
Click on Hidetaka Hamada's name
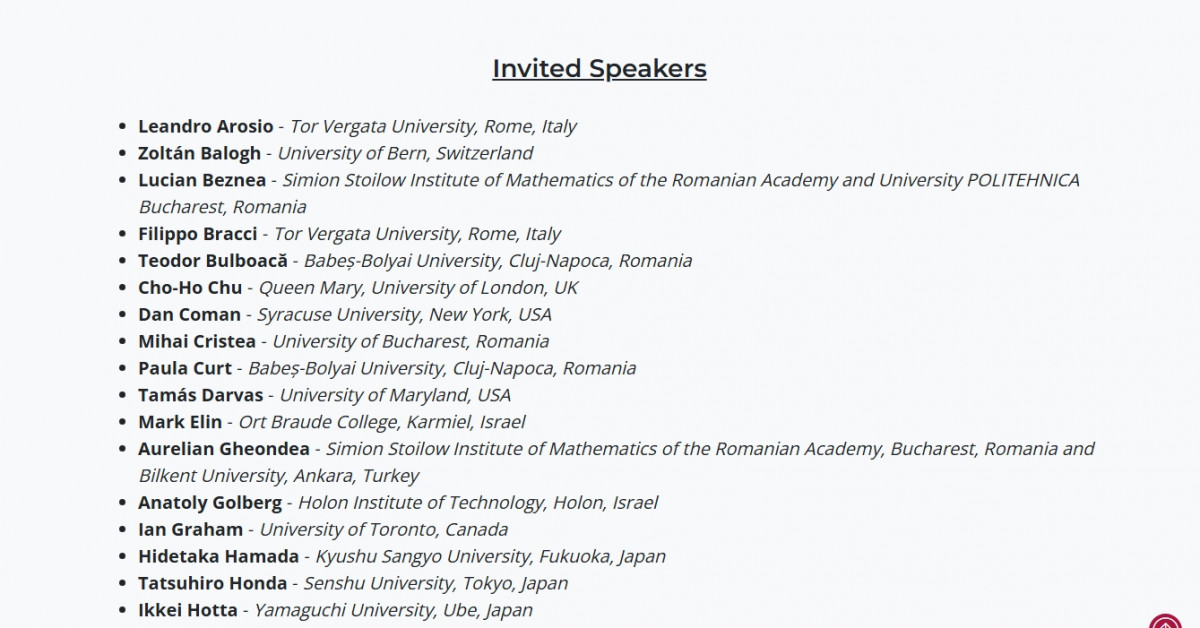coord(218,557)
